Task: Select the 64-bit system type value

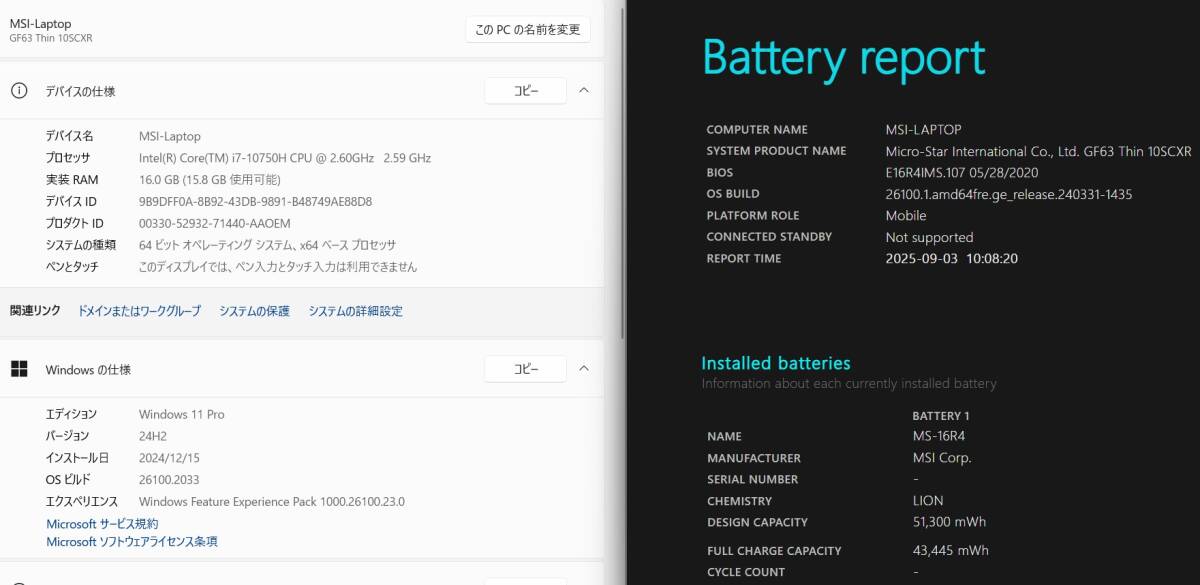Action: point(267,245)
